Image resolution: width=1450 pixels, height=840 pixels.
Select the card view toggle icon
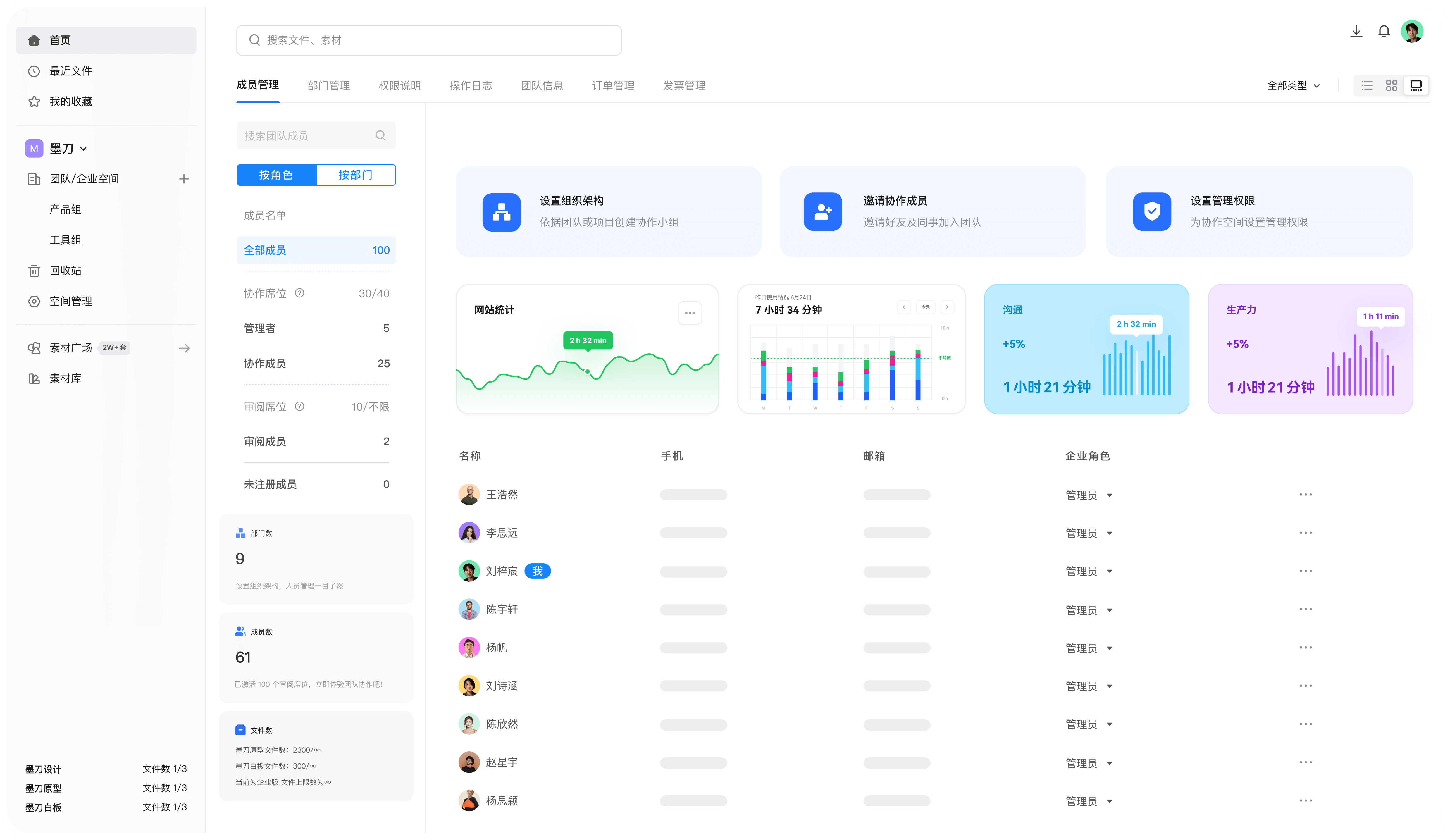(1415, 86)
